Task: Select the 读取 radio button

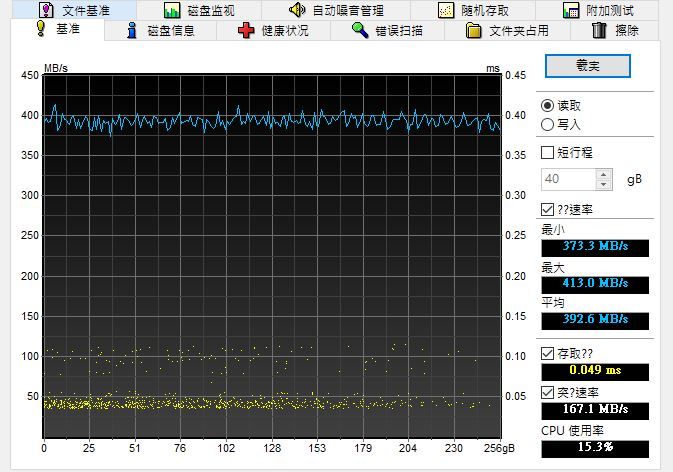Action: 547,106
